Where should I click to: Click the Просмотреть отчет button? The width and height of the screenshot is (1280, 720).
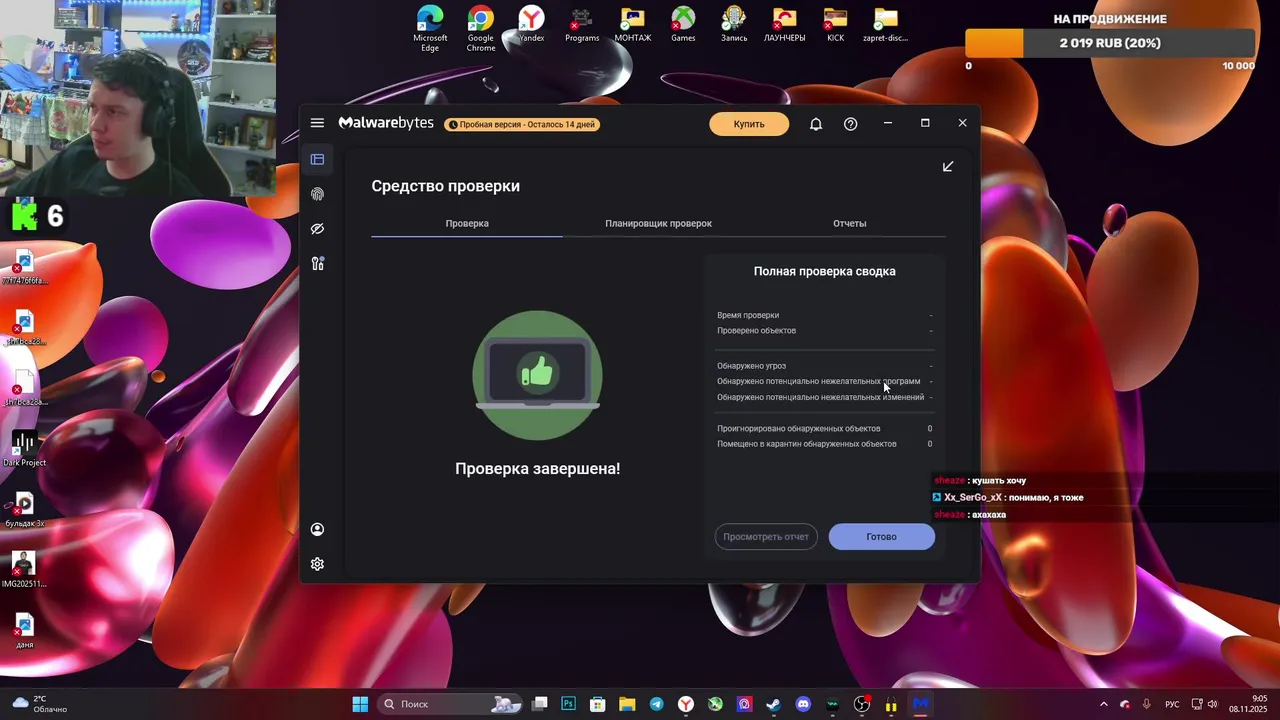(766, 537)
